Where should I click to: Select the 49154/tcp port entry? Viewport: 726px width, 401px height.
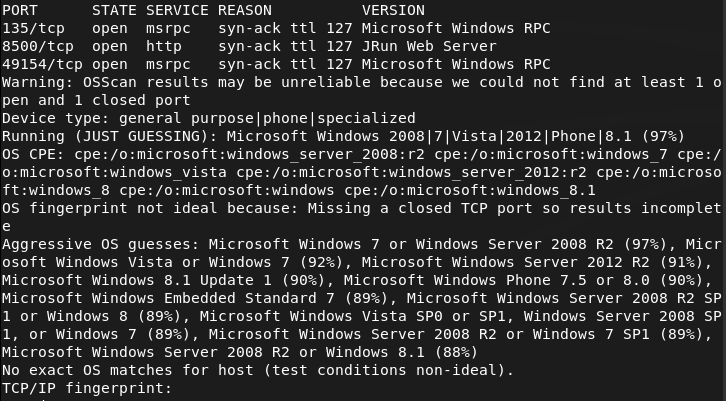tap(40, 64)
